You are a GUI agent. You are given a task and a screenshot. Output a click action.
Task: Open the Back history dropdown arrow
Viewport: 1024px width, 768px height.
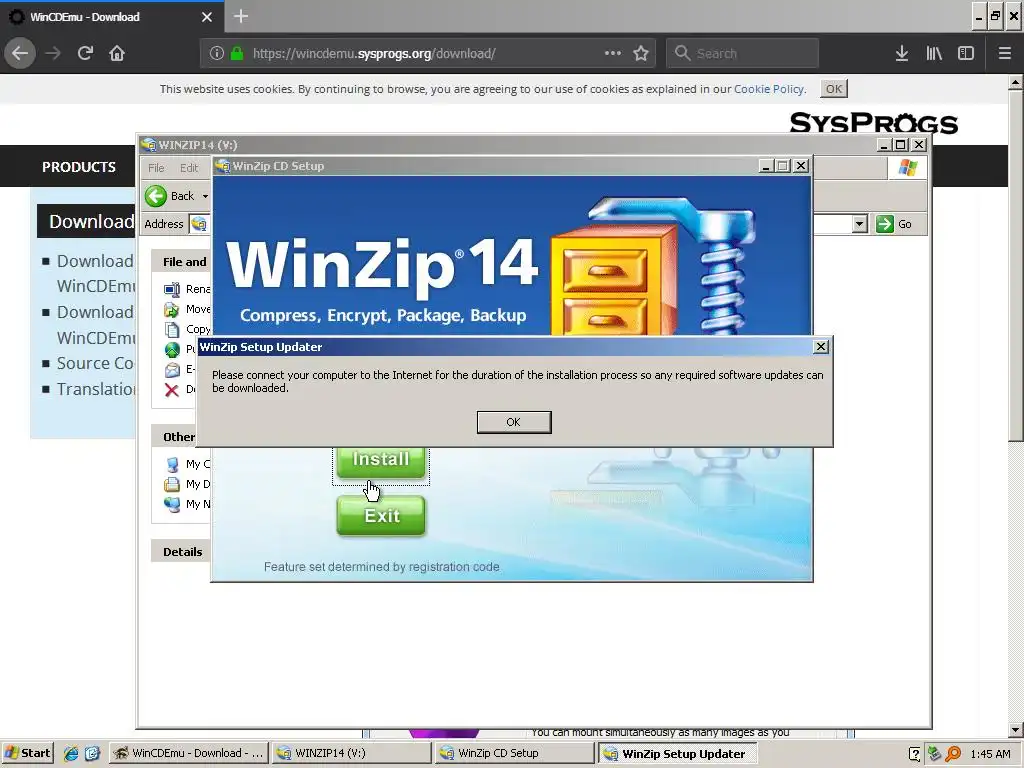(205, 196)
